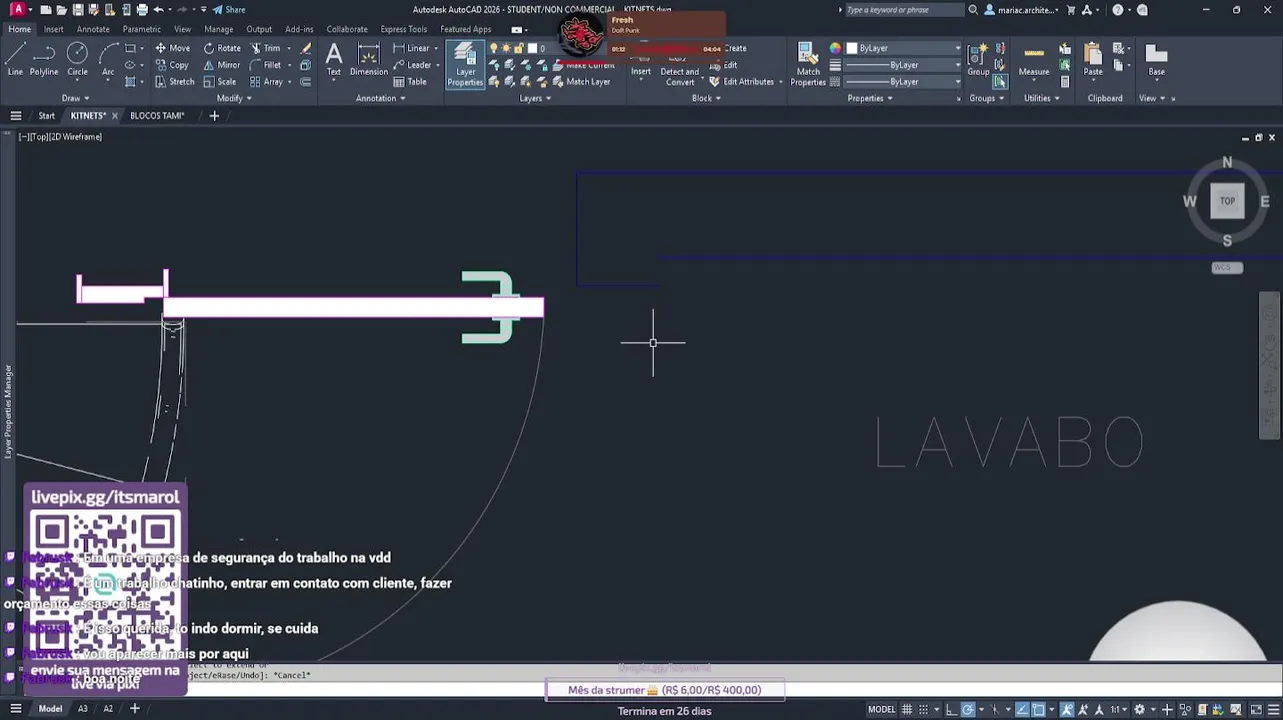Toggle polar tracking in status bar

point(967,709)
